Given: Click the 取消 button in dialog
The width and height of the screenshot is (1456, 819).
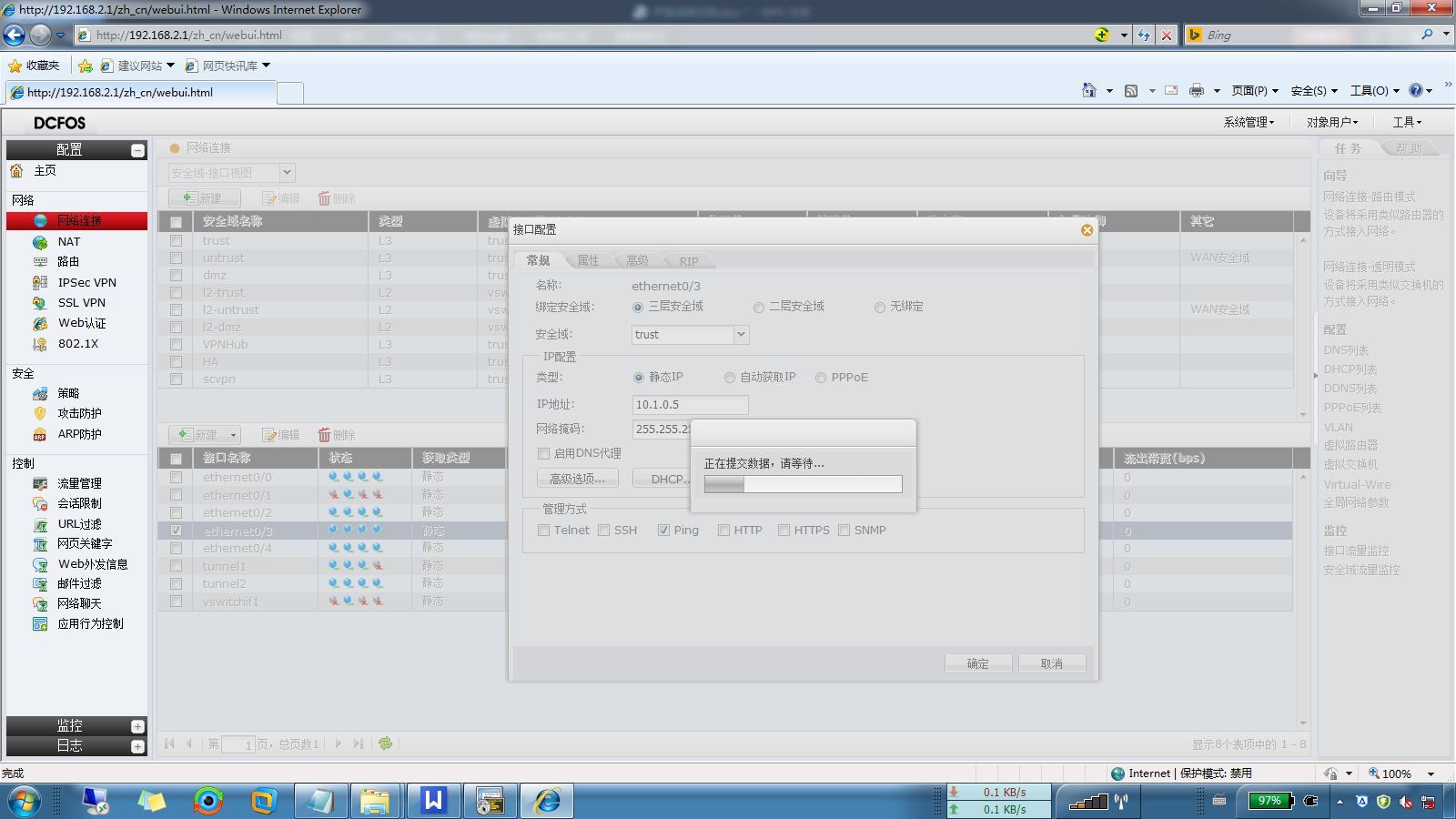Looking at the screenshot, I should tap(1052, 663).
